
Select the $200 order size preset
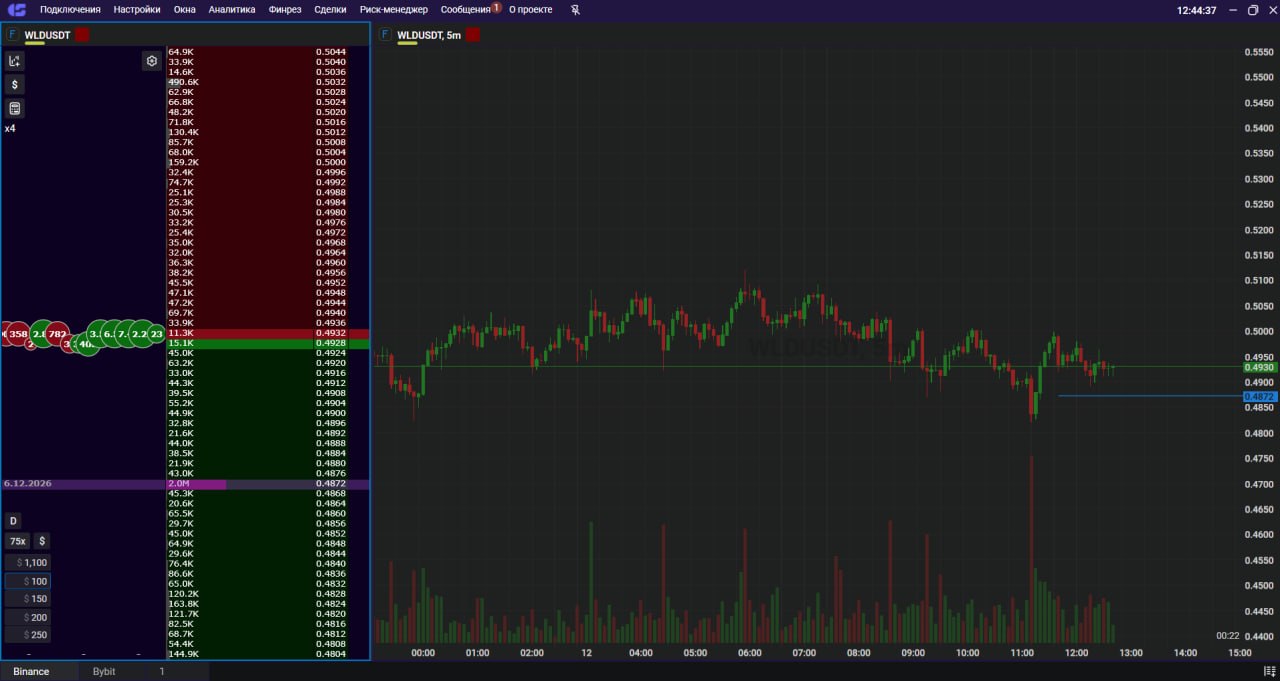tap(28, 617)
